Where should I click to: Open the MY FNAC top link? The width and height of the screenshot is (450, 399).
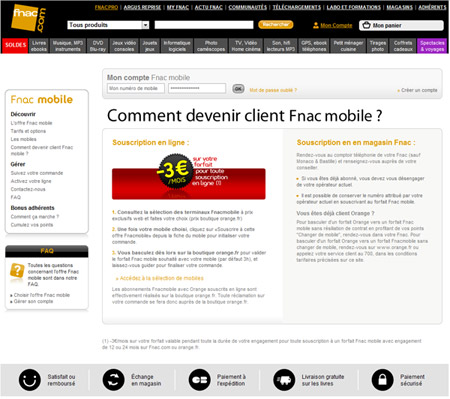[x=178, y=7]
